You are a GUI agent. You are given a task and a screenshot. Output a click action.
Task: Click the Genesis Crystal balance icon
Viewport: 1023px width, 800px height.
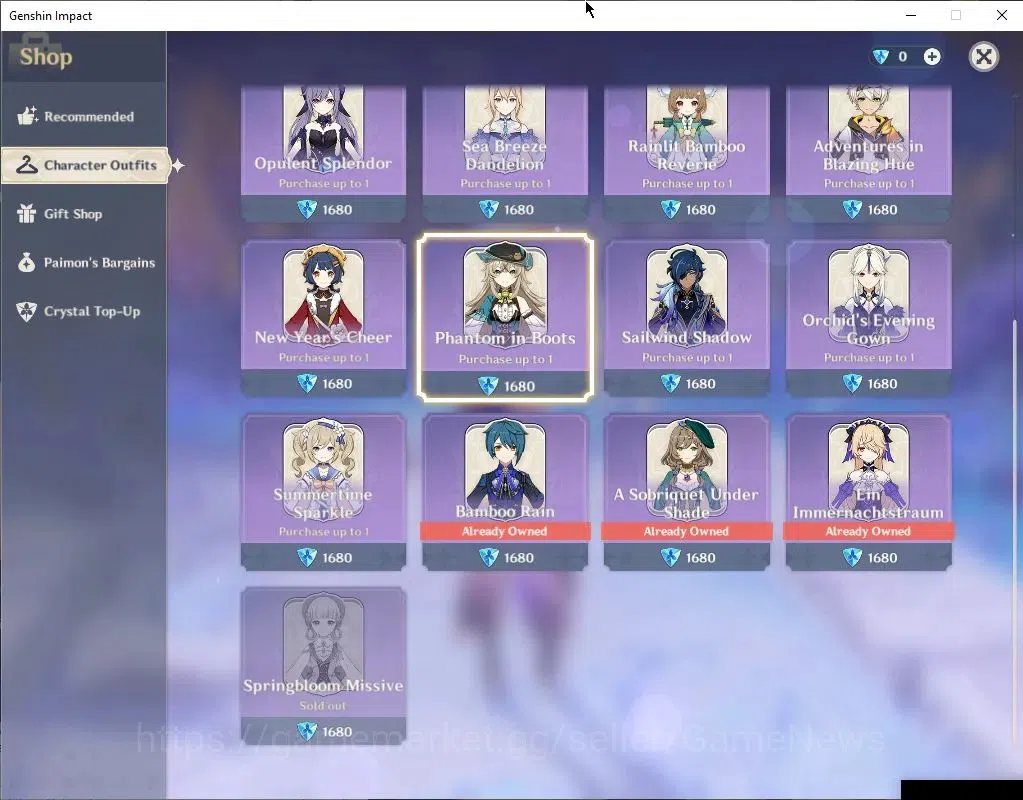[881, 57]
